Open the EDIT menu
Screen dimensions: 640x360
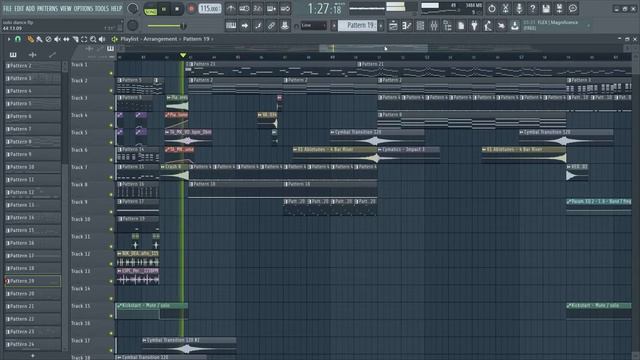tap(19, 8)
